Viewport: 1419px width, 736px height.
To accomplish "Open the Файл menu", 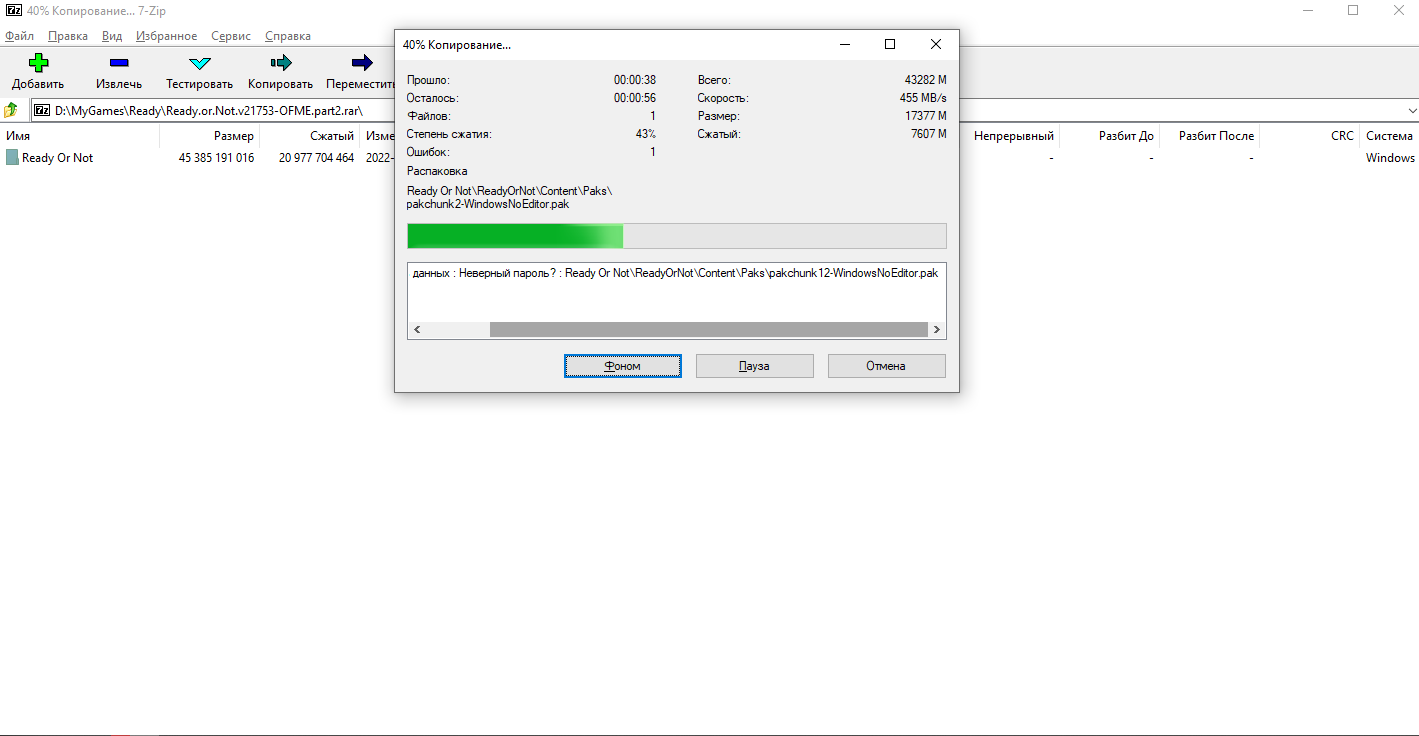I will coord(19,36).
